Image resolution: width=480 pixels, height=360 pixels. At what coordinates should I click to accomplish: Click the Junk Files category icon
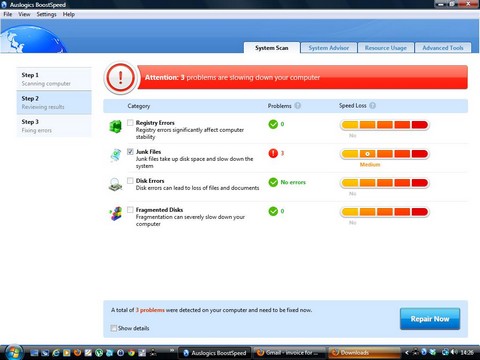coord(116,155)
